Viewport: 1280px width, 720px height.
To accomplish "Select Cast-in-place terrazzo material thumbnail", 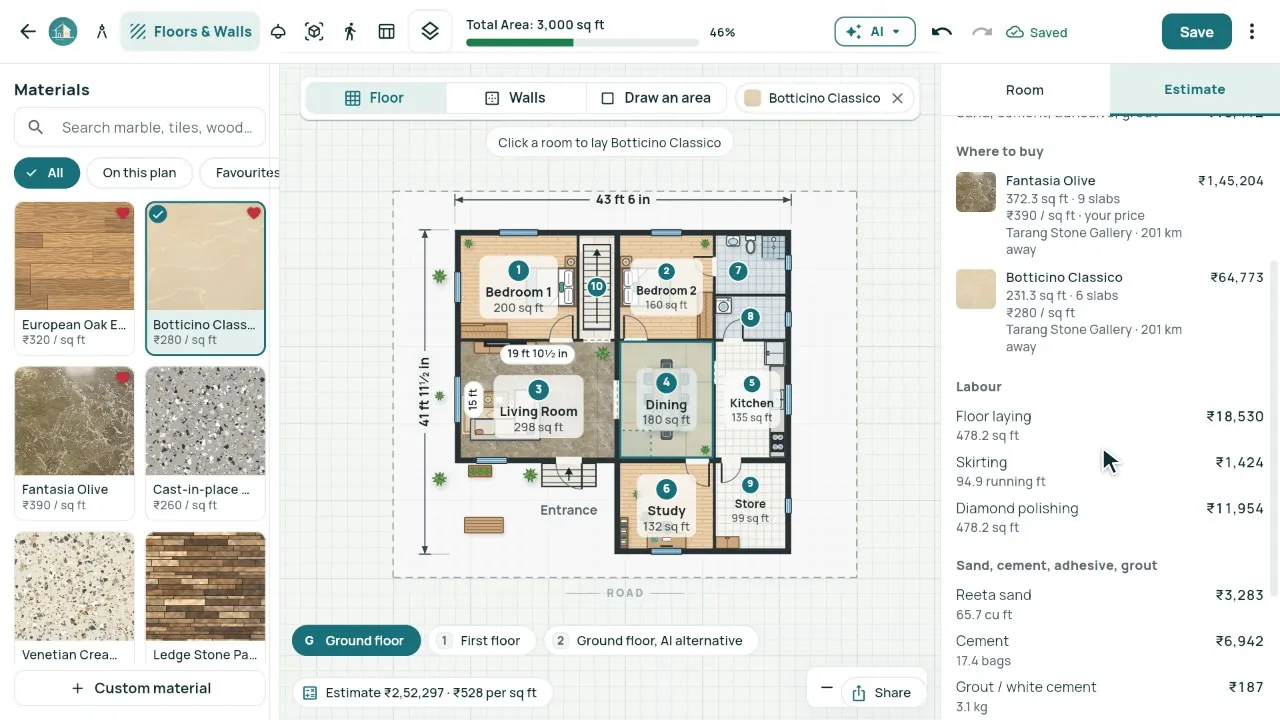I will pos(205,421).
